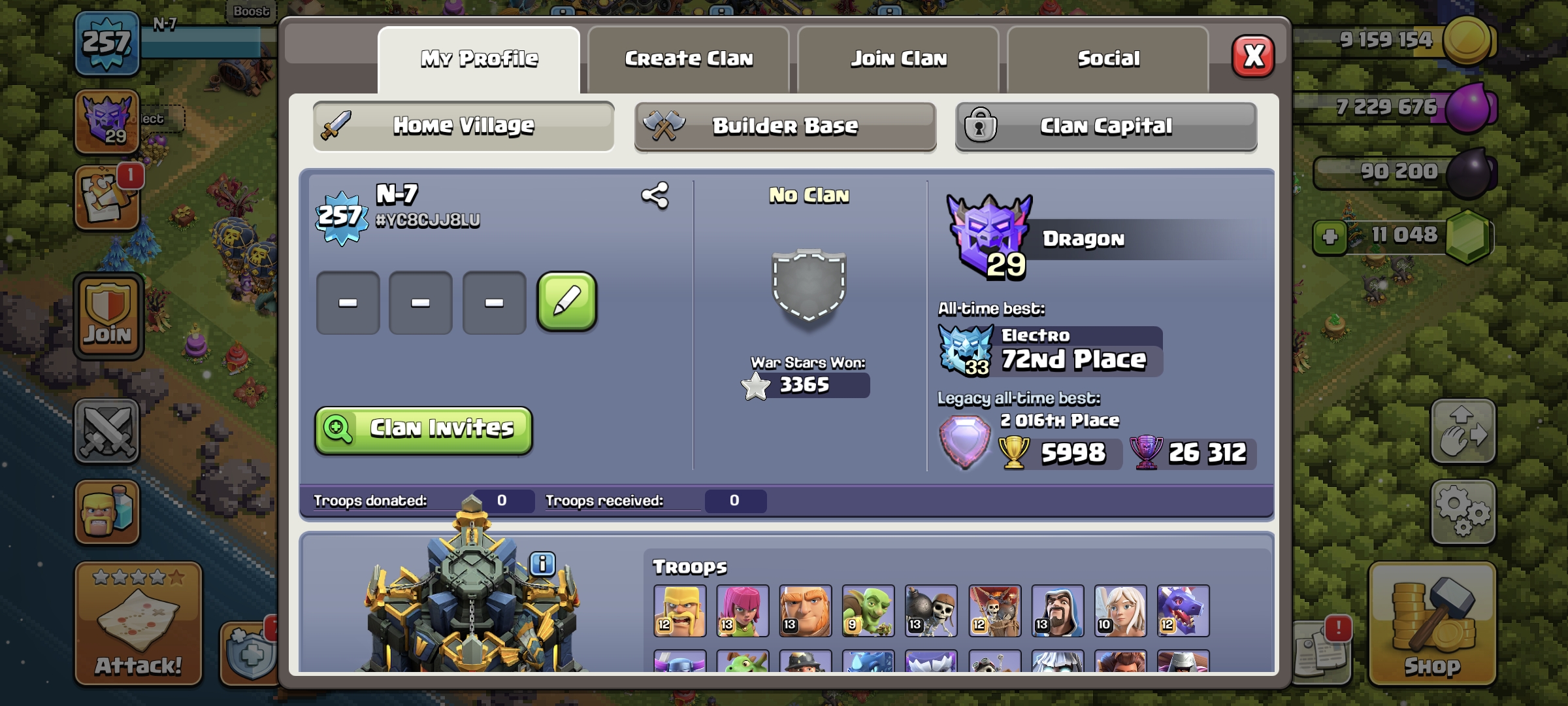Open the Barbarian army training icon
1568x706 pixels.
click(107, 513)
